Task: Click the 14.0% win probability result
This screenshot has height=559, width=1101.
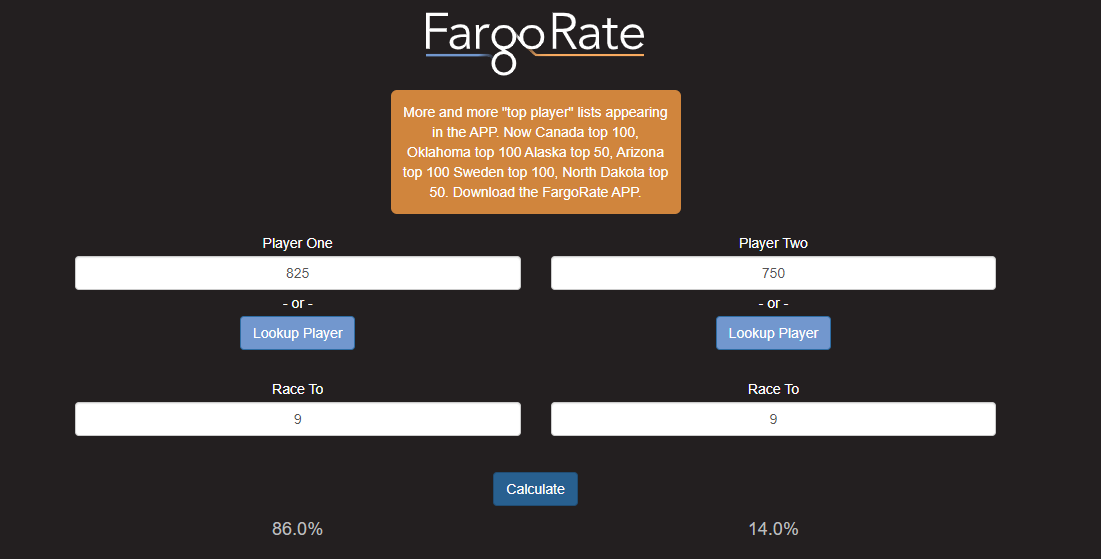Action: [773, 529]
